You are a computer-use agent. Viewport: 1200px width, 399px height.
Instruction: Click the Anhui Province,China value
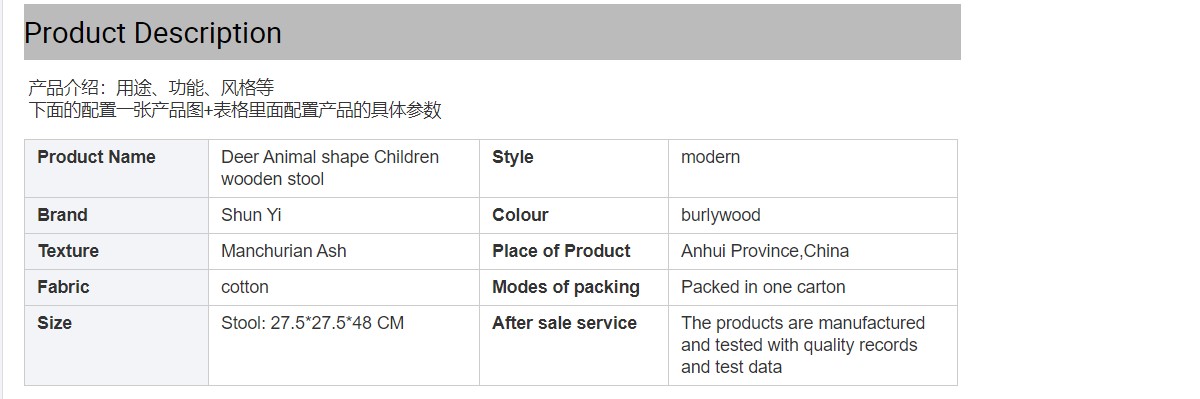pos(765,251)
